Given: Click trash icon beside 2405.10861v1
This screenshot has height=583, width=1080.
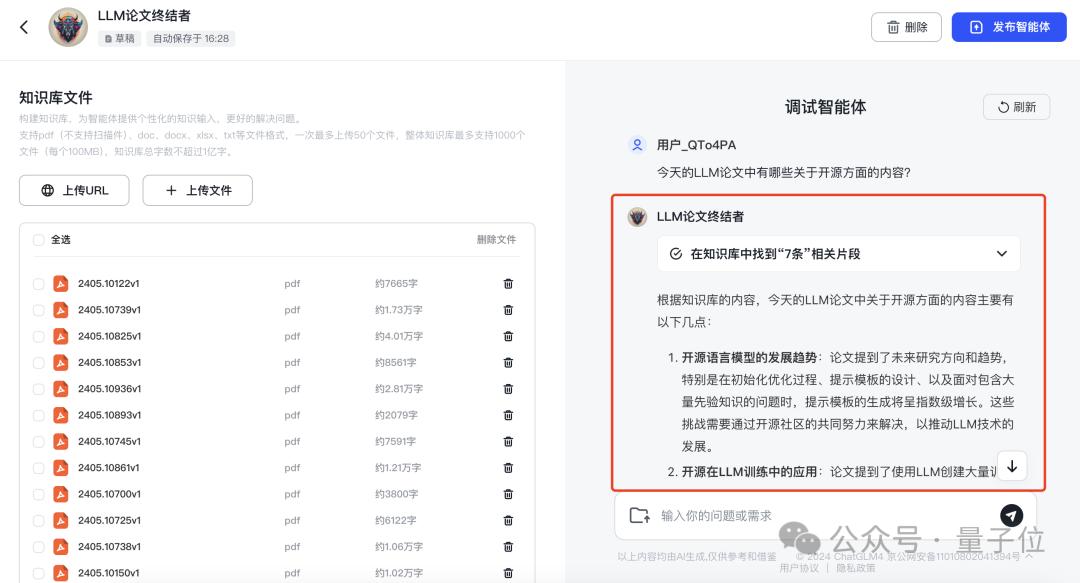Looking at the screenshot, I should 508,467.
